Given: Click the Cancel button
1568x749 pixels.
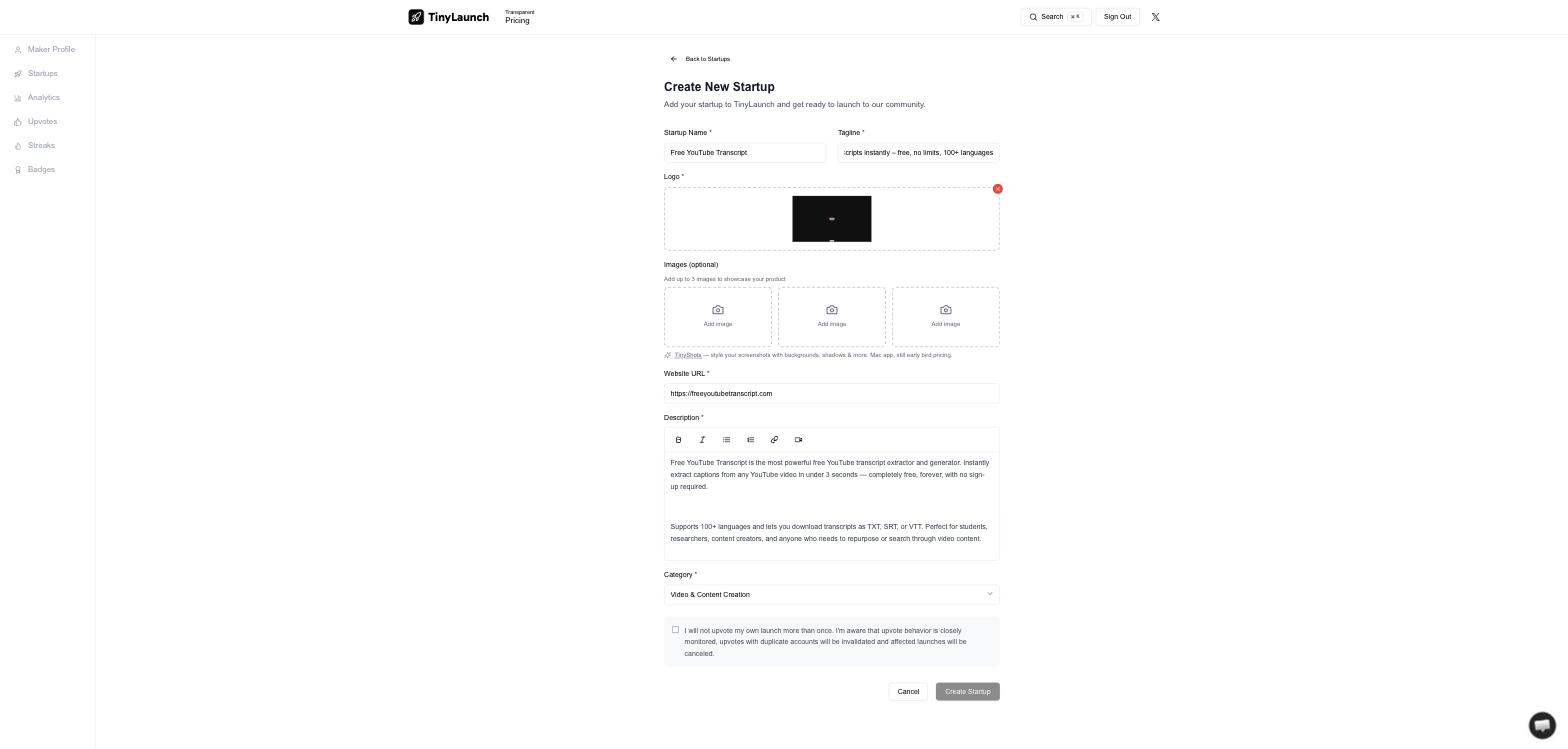Looking at the screenshot, I should [908, 692].
